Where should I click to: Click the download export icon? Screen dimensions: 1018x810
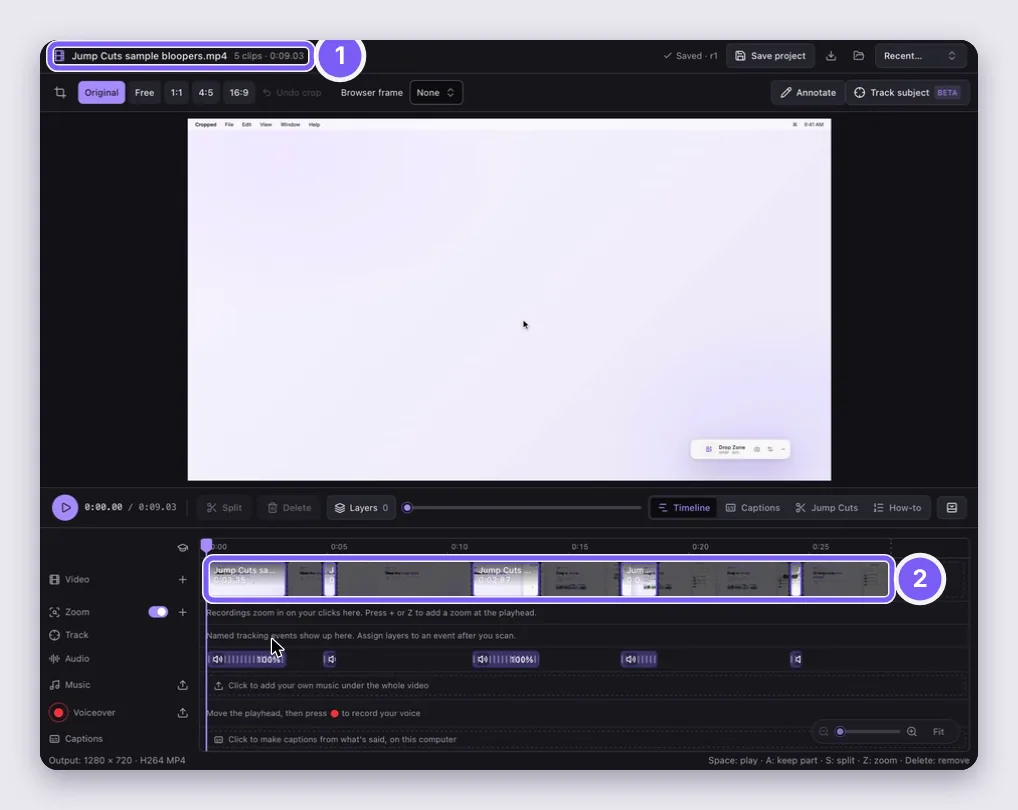pos(831,56)
